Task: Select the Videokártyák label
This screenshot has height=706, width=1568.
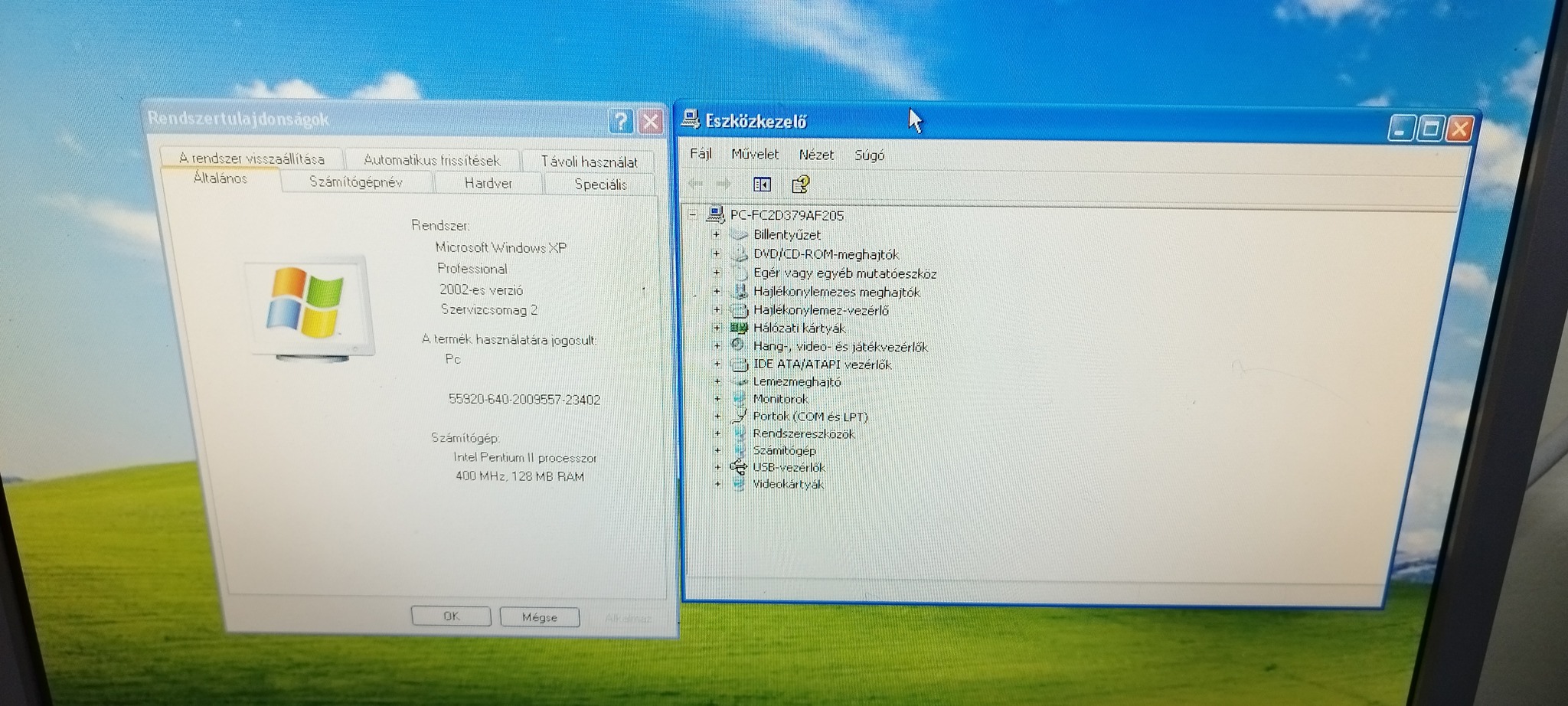Action: 789,484
